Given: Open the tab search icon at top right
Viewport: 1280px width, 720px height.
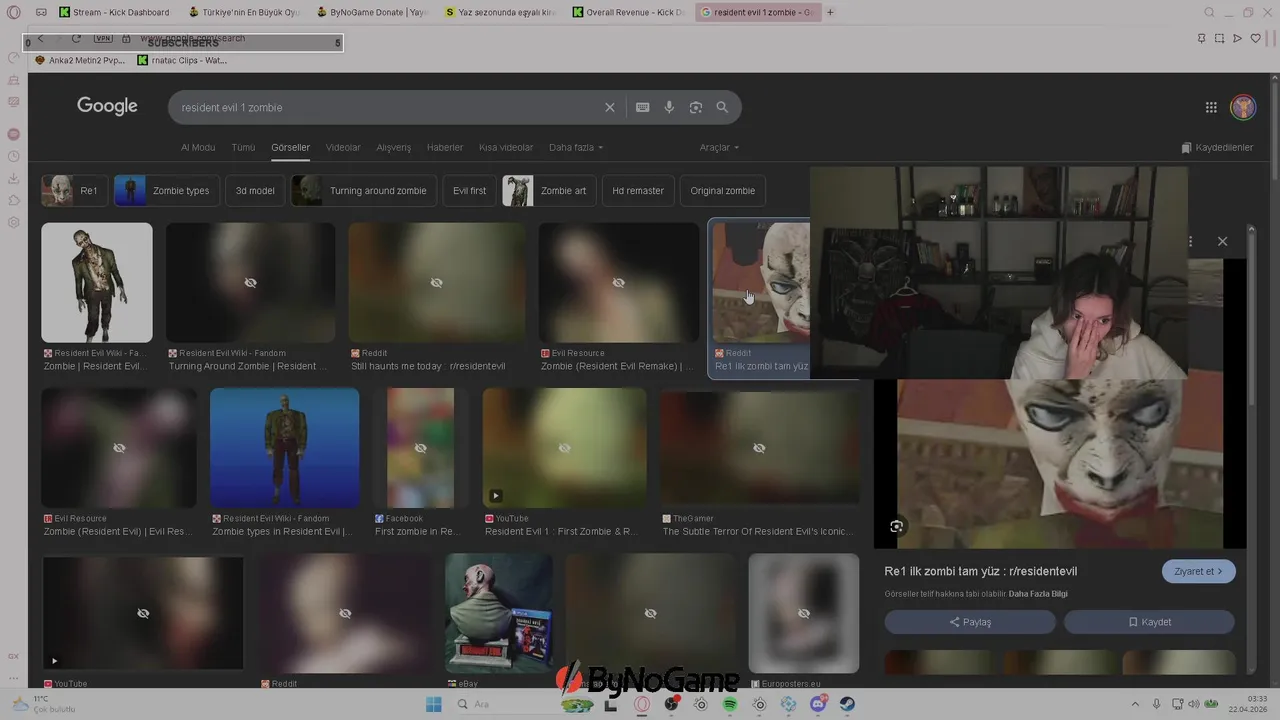Looking at the screenshot, I should coord(1209,12).
